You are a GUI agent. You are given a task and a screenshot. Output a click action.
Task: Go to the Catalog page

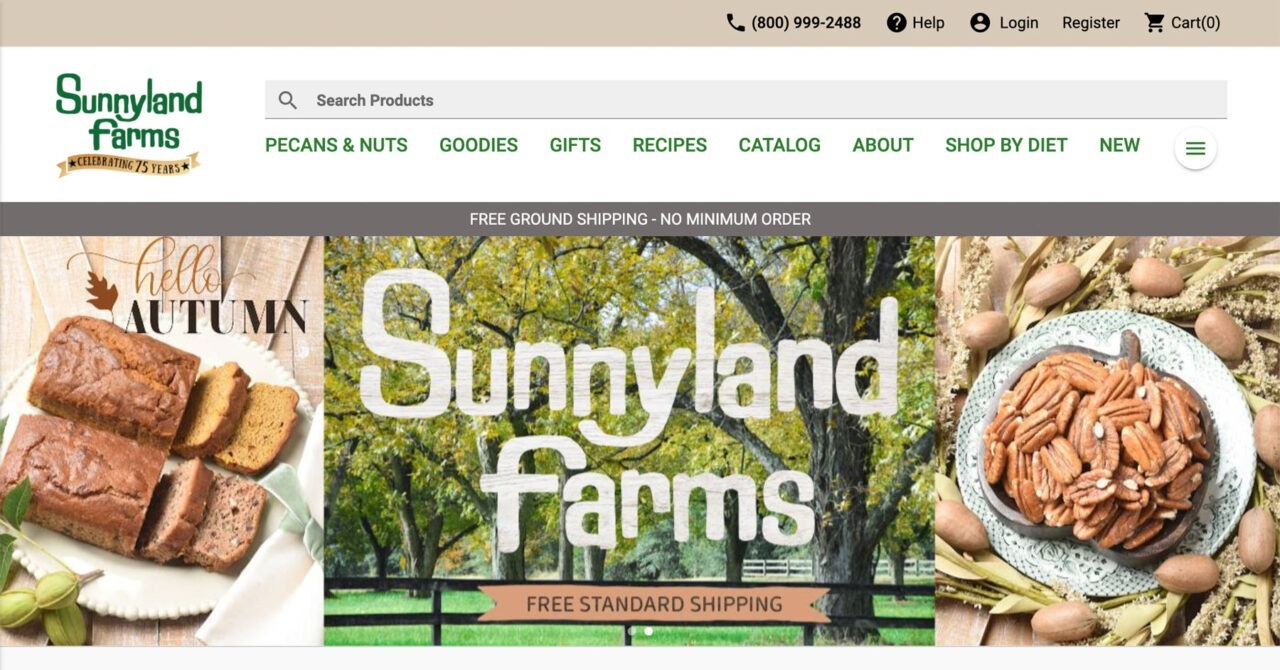pos(779,145)
